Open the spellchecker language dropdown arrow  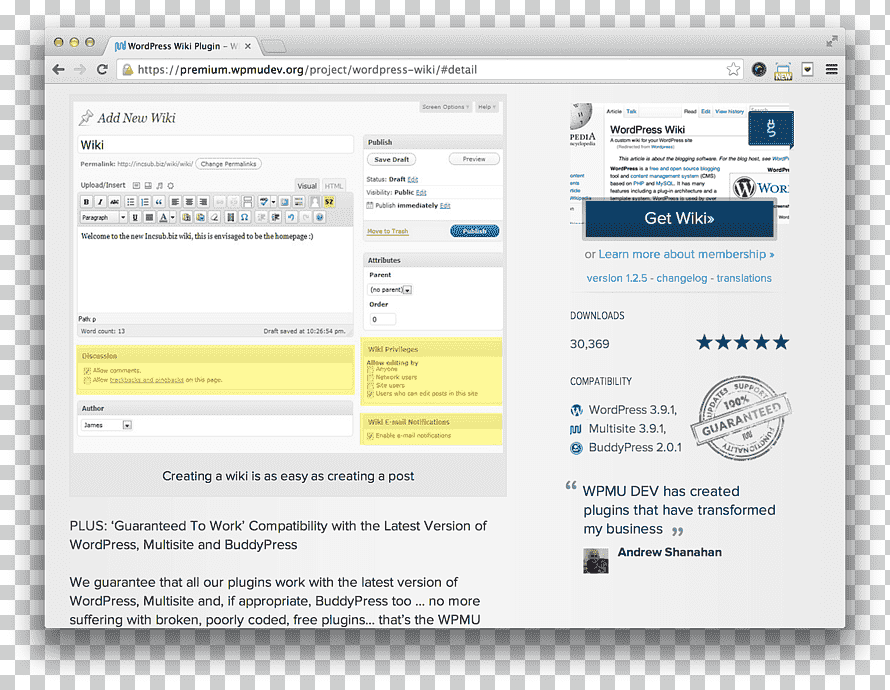pos(274,202)
